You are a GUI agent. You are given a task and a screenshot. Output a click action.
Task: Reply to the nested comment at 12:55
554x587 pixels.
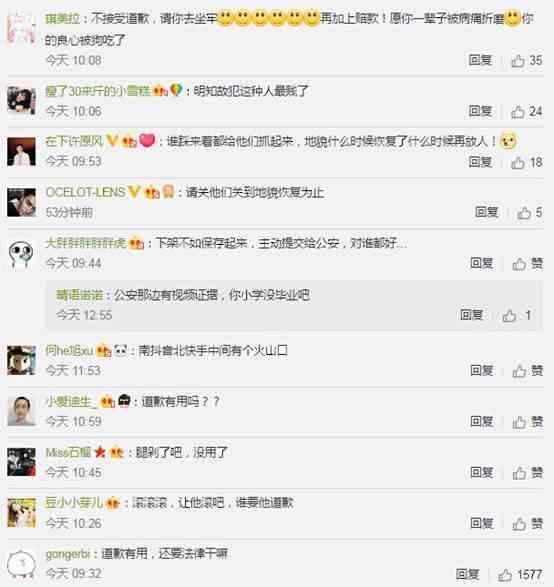pos(472,315)
